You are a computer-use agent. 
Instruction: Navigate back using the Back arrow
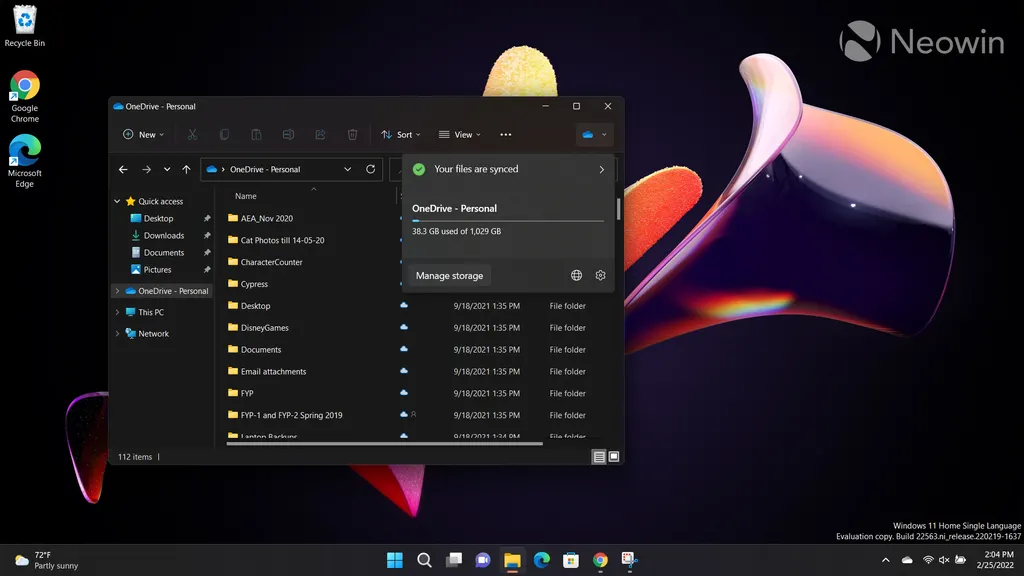coord(123,169)
